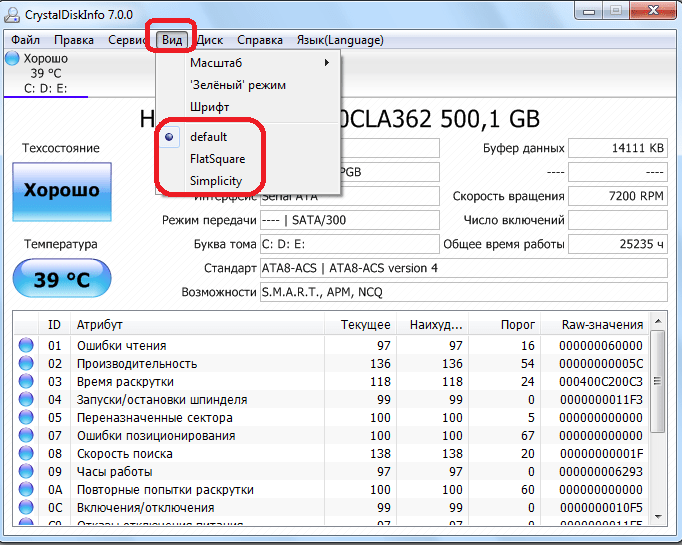Click the blue Хорошо health status button
Viewport: 682px width, 545px height.
(x=62, y=192)
